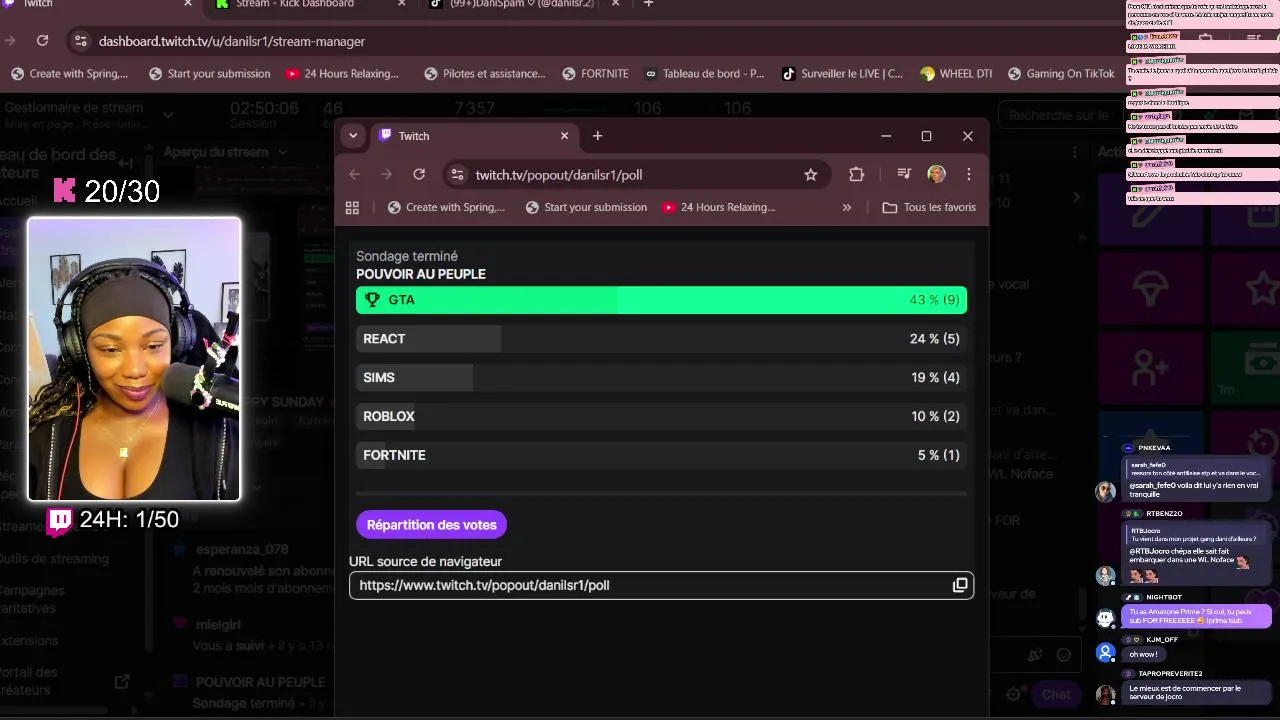Open Portail des créateurs external link icon
The width and height of the screenshot is (1280, 720).
pyautogui.click(x=122, y=681)
